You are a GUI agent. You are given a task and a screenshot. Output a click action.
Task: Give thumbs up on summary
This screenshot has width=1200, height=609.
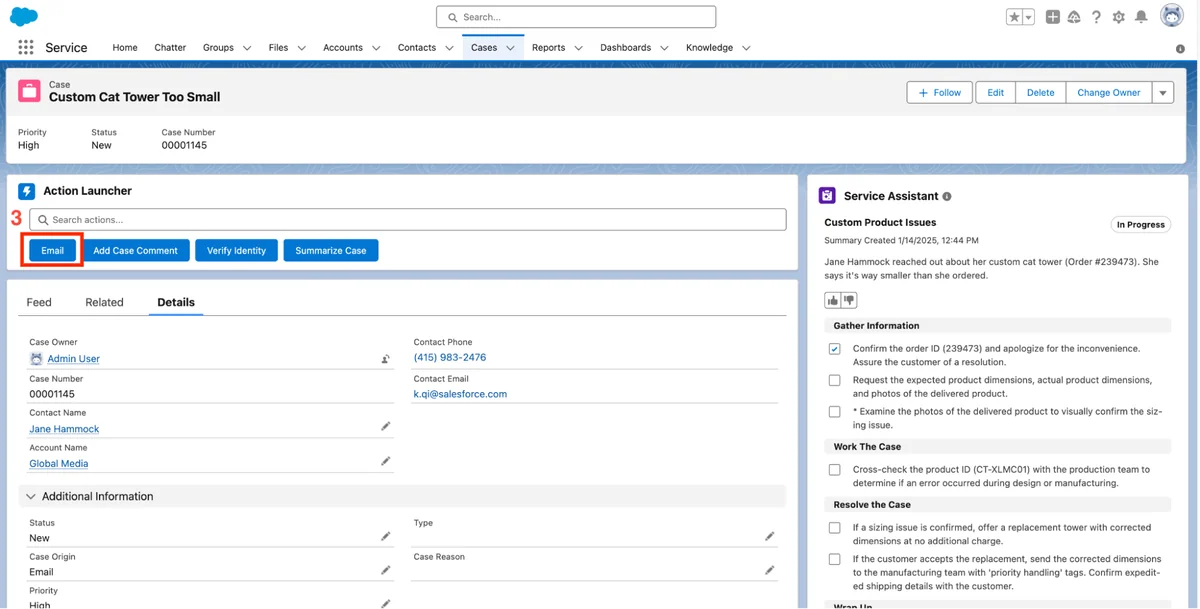833,300
